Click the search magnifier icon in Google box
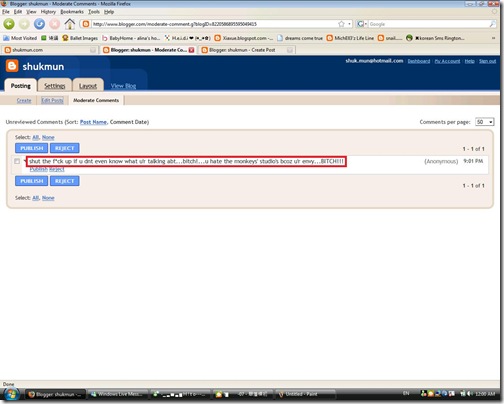The width and height of the screenshot is (504, 404). click(x=492, y=24)
